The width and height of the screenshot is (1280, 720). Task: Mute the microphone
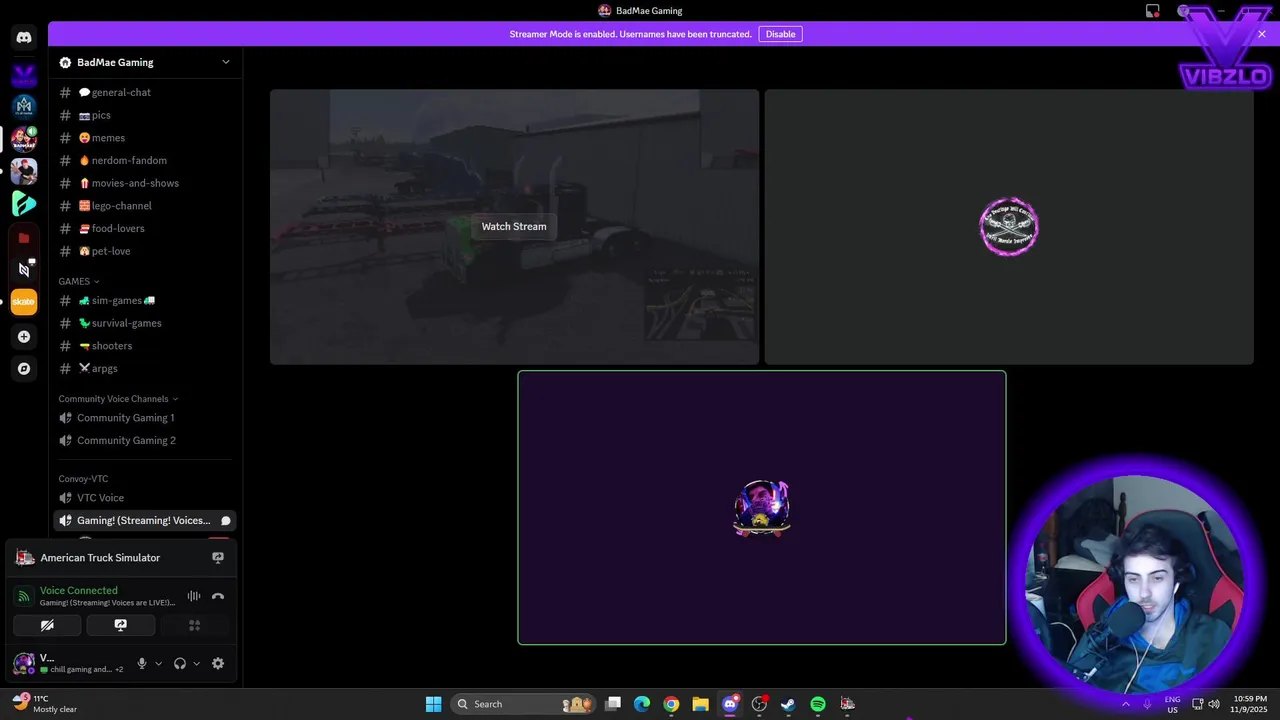(x=142, y=663)
